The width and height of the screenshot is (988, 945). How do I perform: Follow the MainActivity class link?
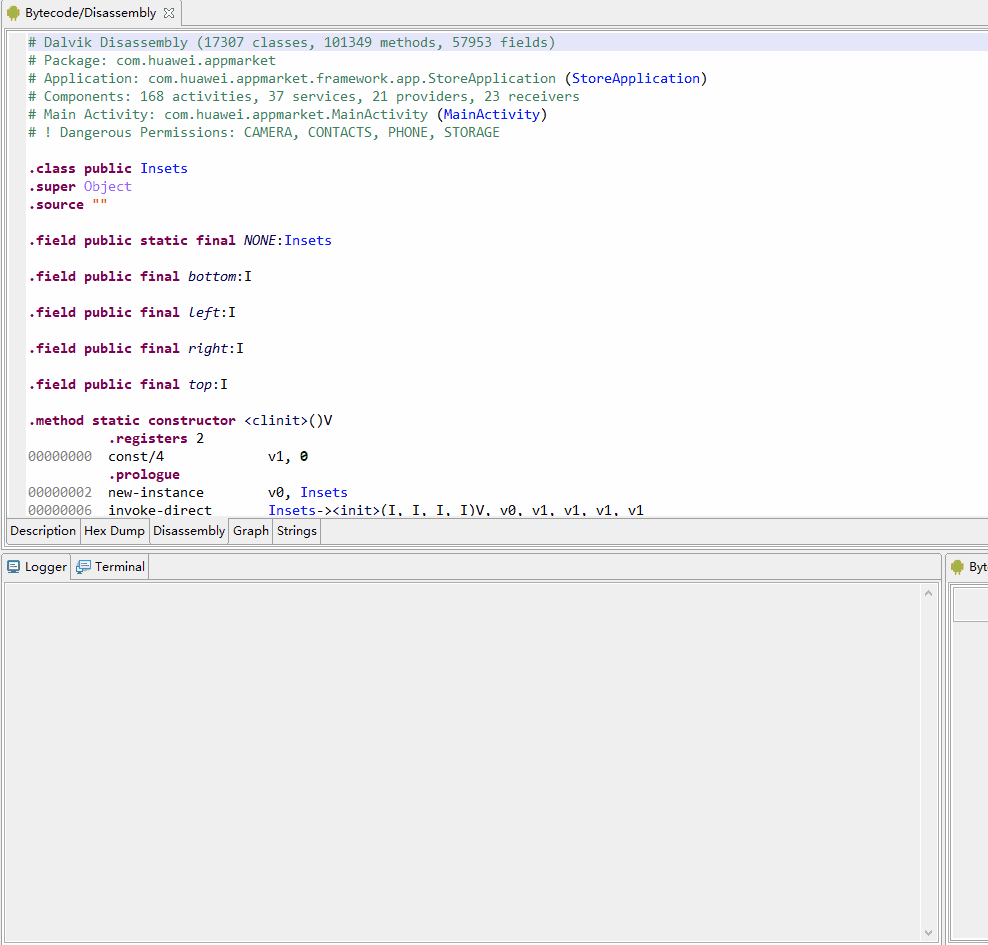[x=491, y=114]
